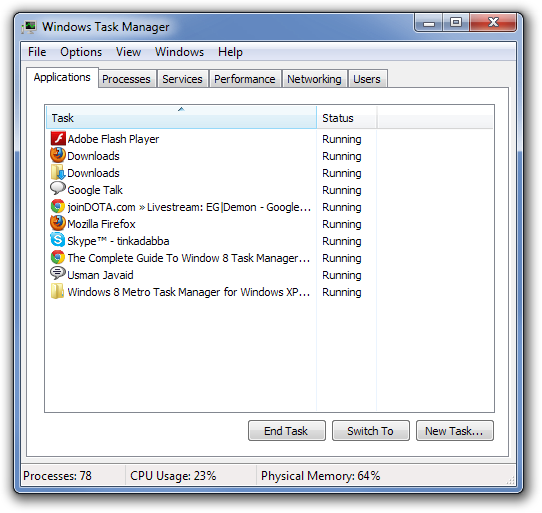Click the folder Downloads task icon

[58, 172]
